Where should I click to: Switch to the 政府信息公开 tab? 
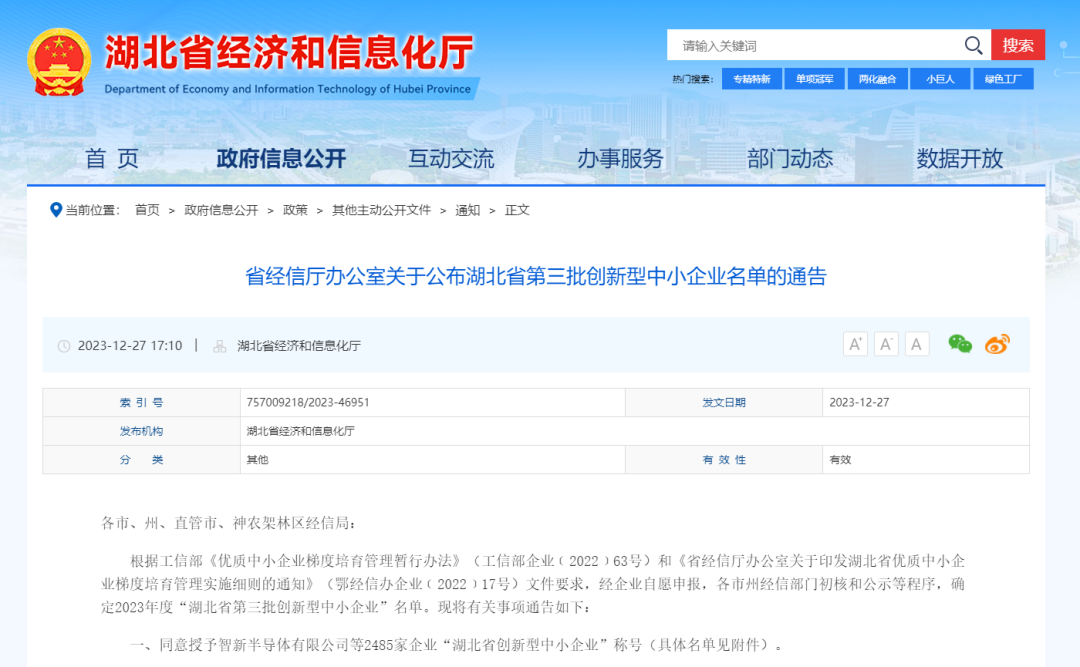point(279,158)
